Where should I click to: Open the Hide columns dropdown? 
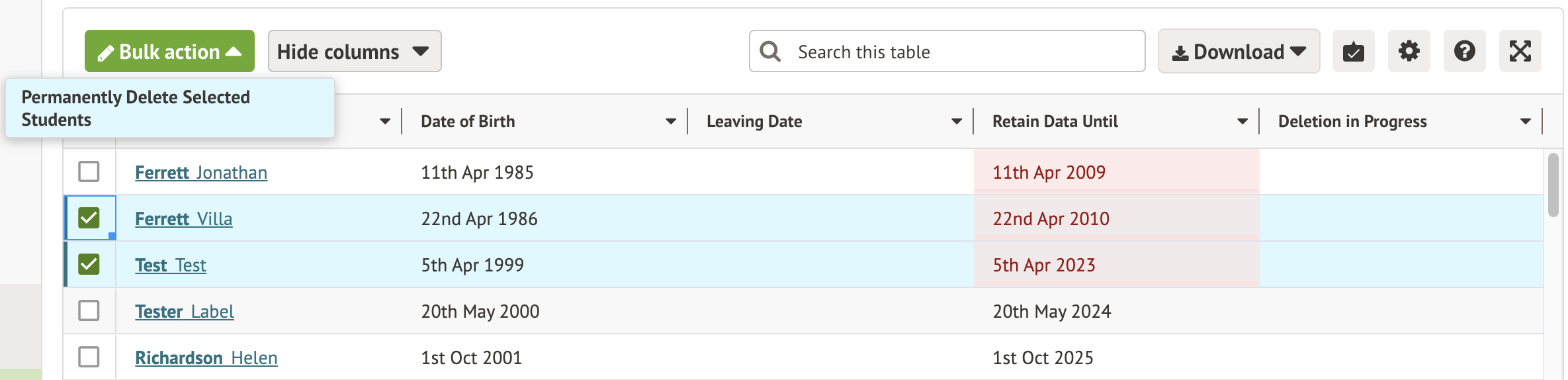[354, 52]
